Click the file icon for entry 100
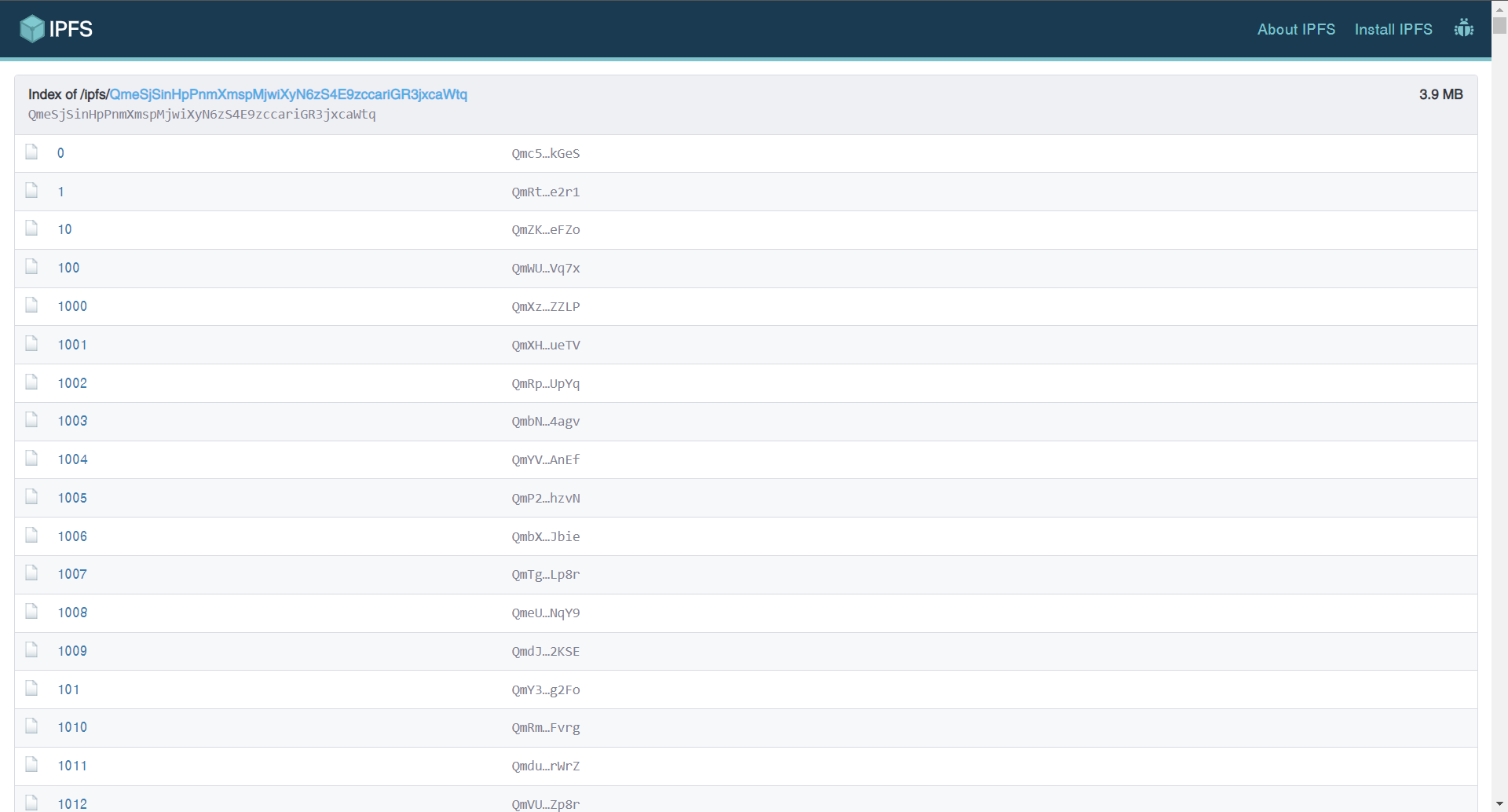The width and height of the screenshot is (1508, 812). coord(31,266)
